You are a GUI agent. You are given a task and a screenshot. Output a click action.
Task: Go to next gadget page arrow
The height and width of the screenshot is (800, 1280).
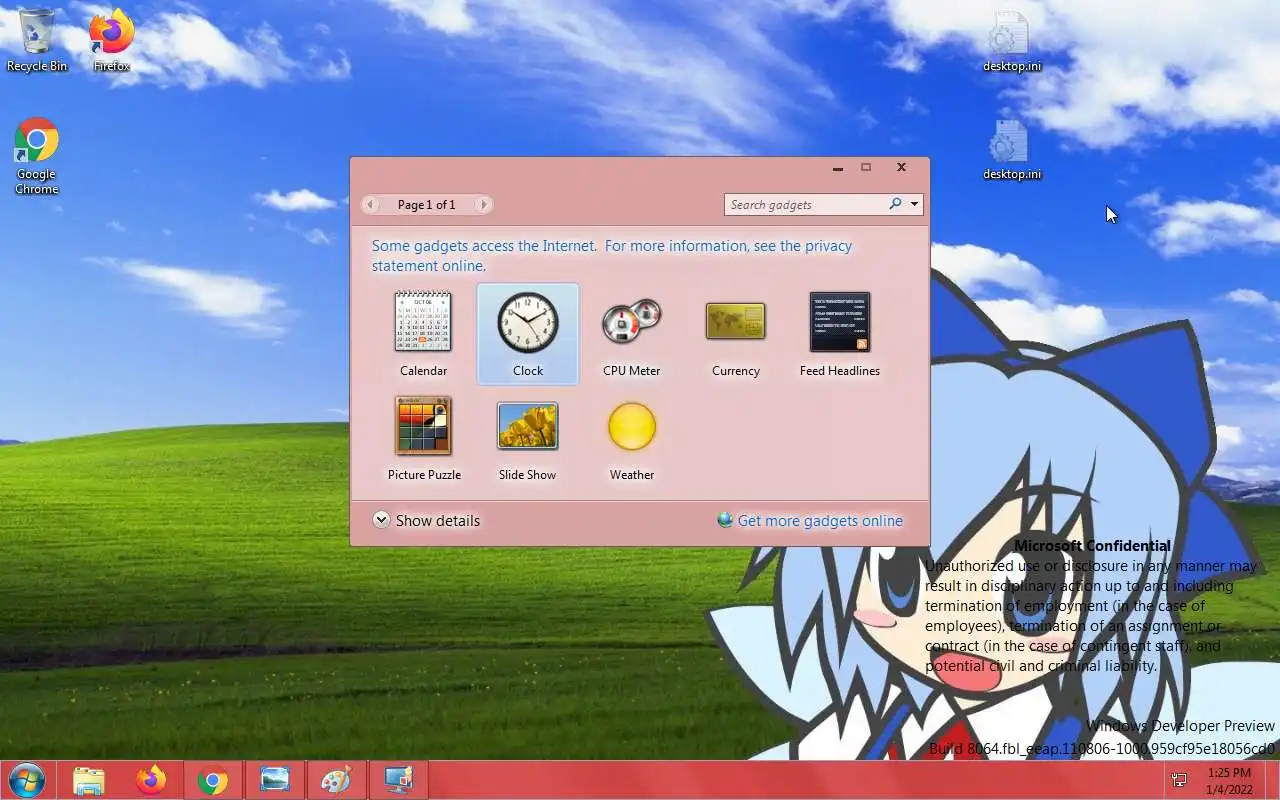point(483,204)
